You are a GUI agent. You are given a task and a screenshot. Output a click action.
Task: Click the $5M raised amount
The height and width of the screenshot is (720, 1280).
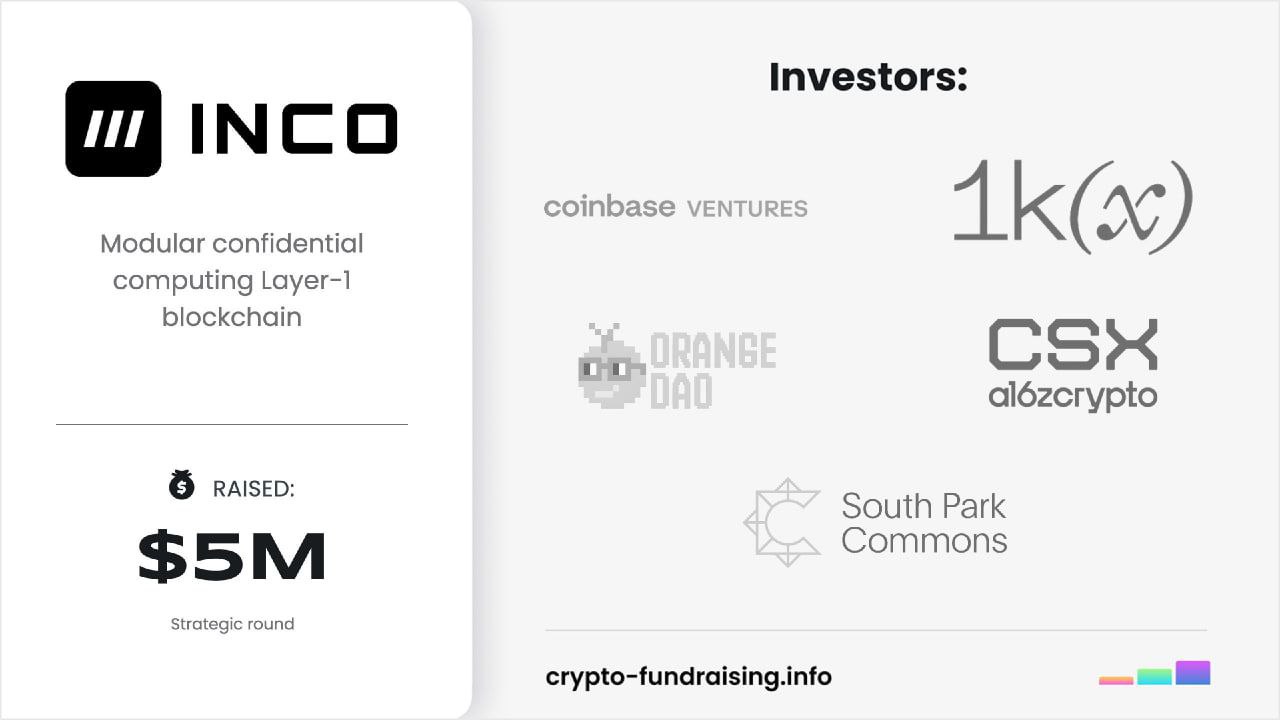[x=232, y=557]
